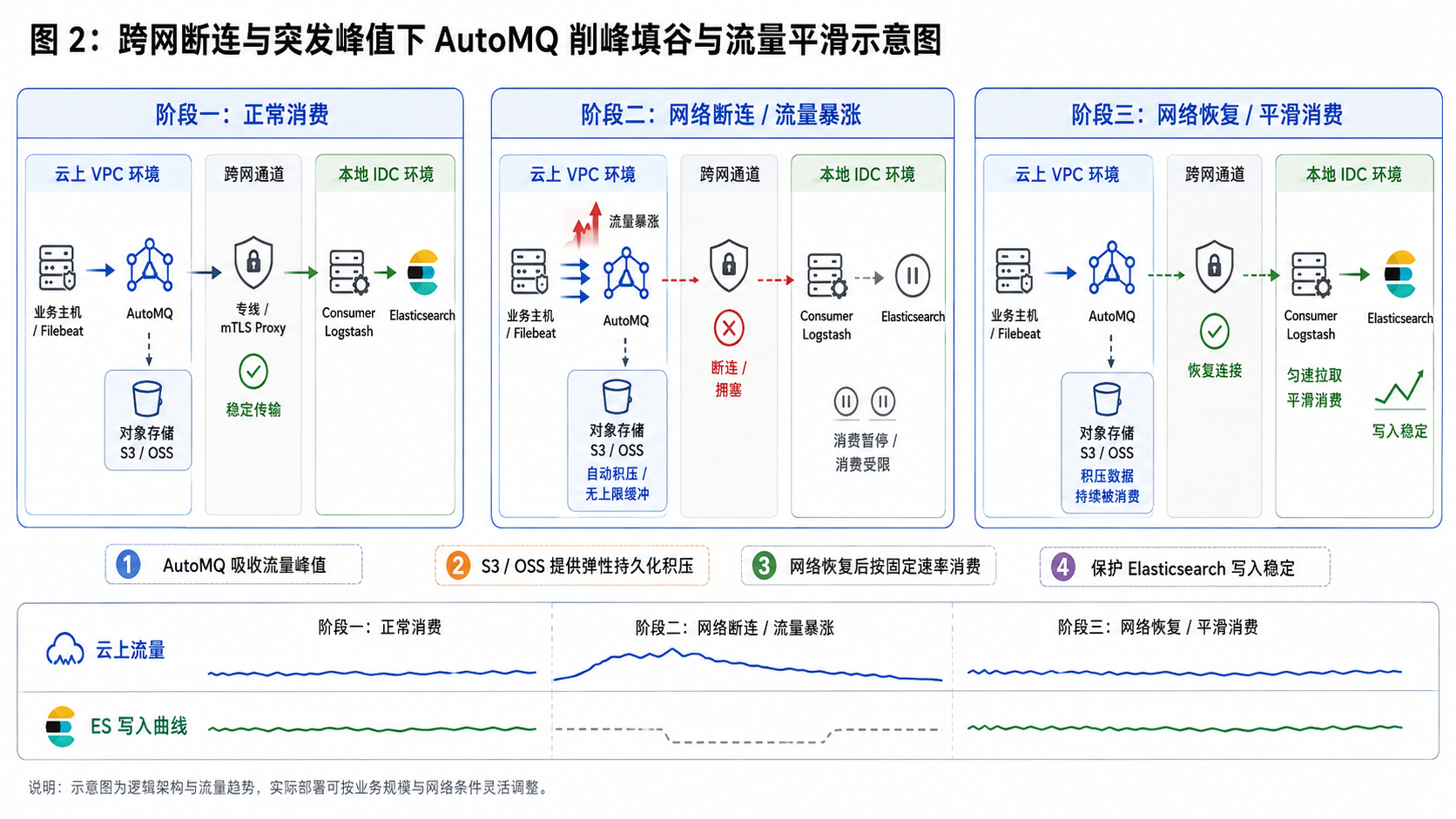Click the shield lock icon in 阶段三 跨网通道
This screenshot has width=1456, height=819.
(x=1214, y=266)
